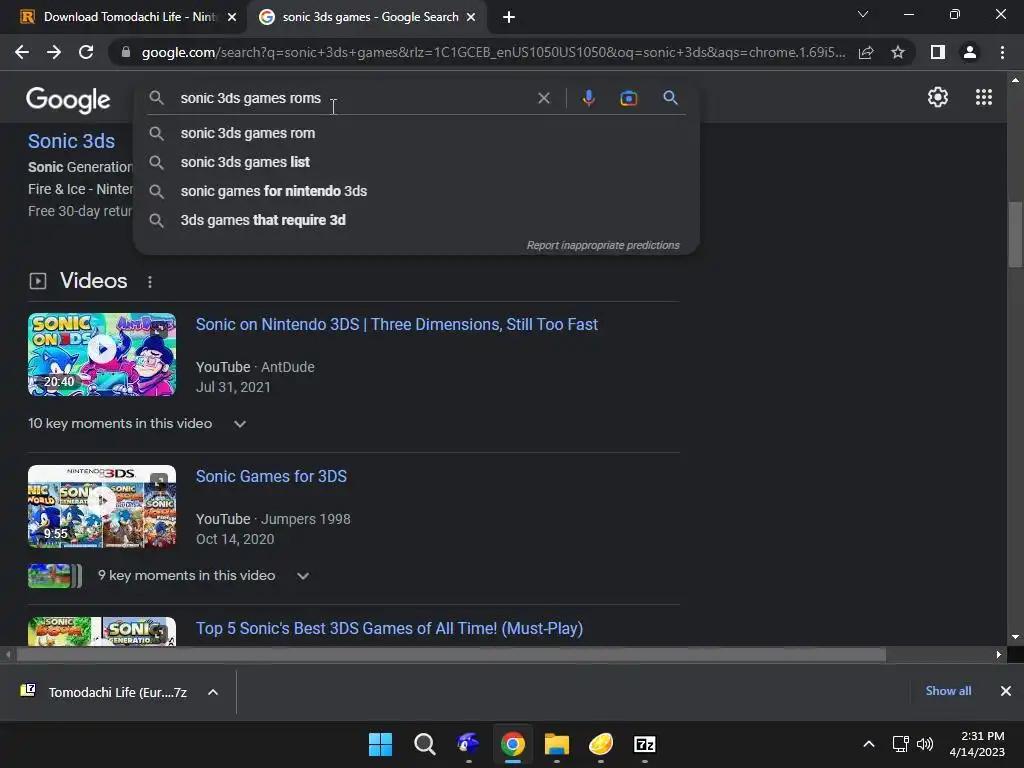Search by image with Google Lens
Screen dimensions: 1024x768
point(628,98)
